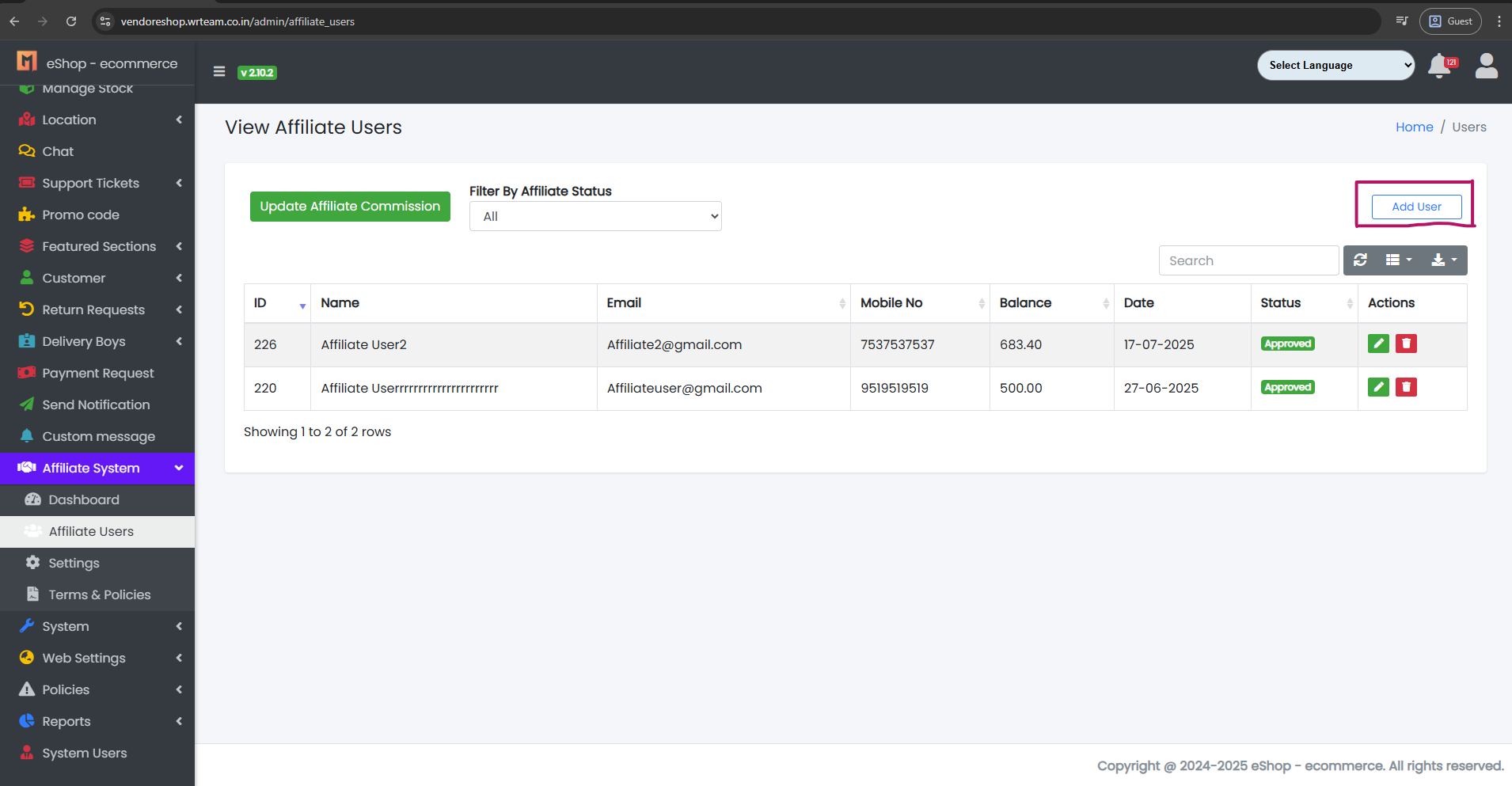Sort table by Status column header
Screen dimensions: 1512x786
coord(1304,303)
